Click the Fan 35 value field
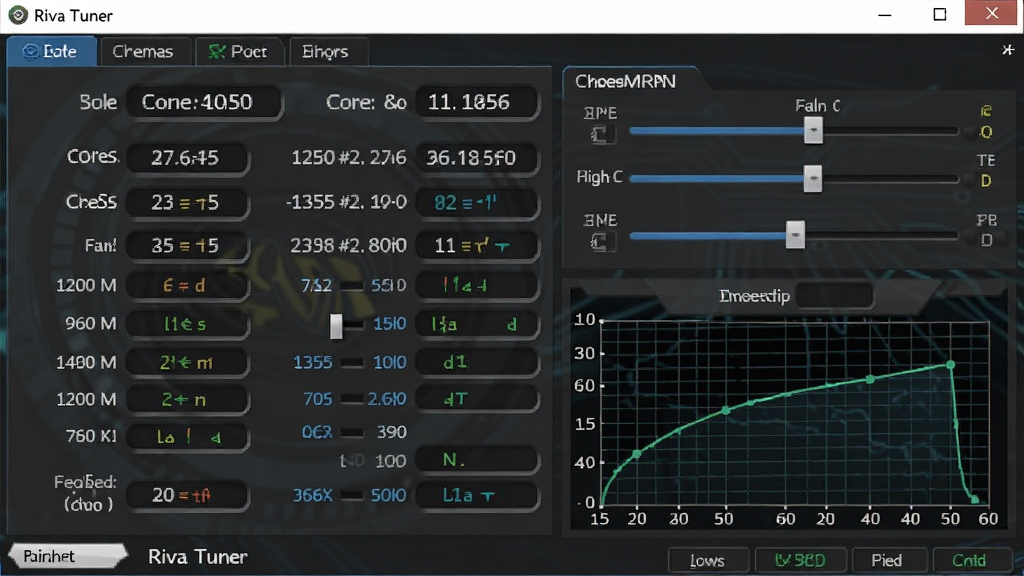 (x=187, y=246)
